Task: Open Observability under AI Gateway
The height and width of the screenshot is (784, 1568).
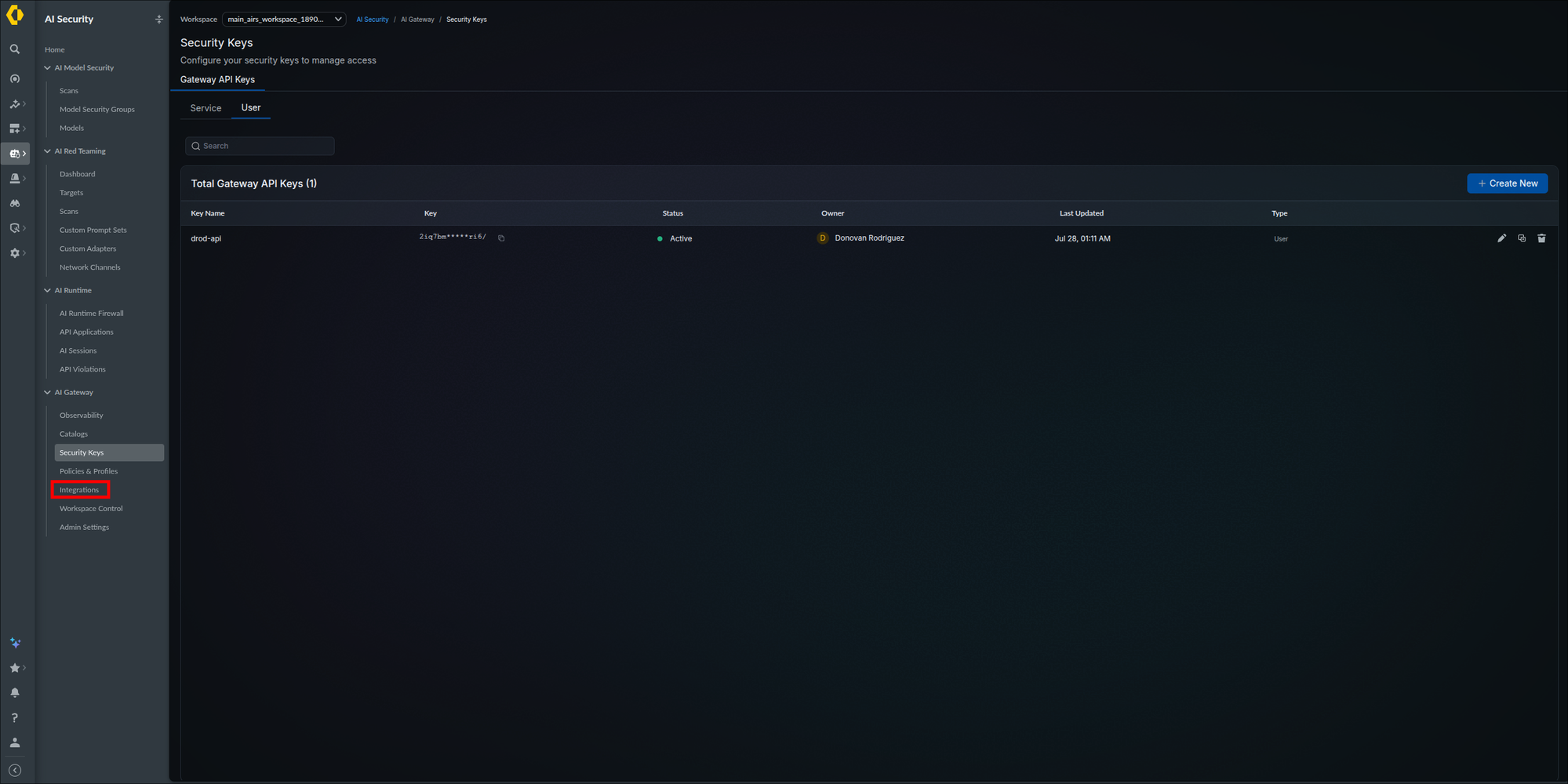Action: 82,416
